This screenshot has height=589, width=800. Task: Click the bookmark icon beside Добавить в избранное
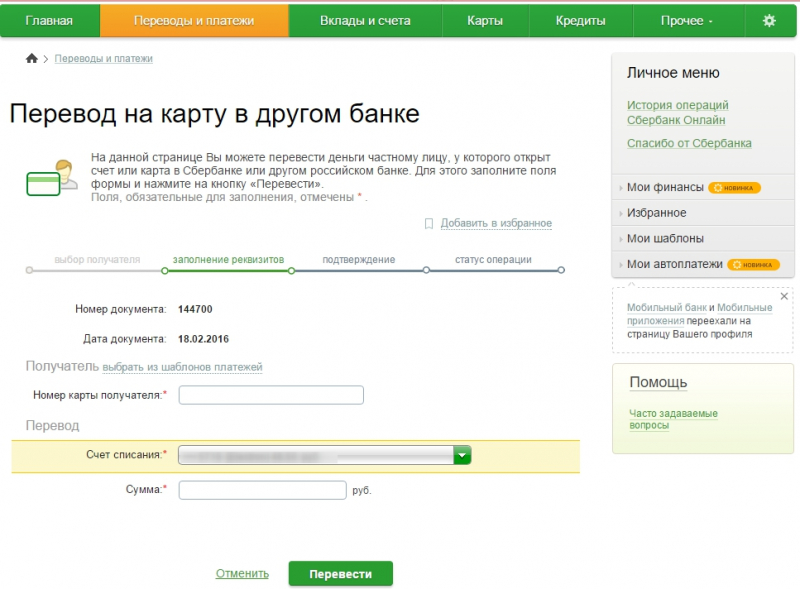tap(429, 224)
